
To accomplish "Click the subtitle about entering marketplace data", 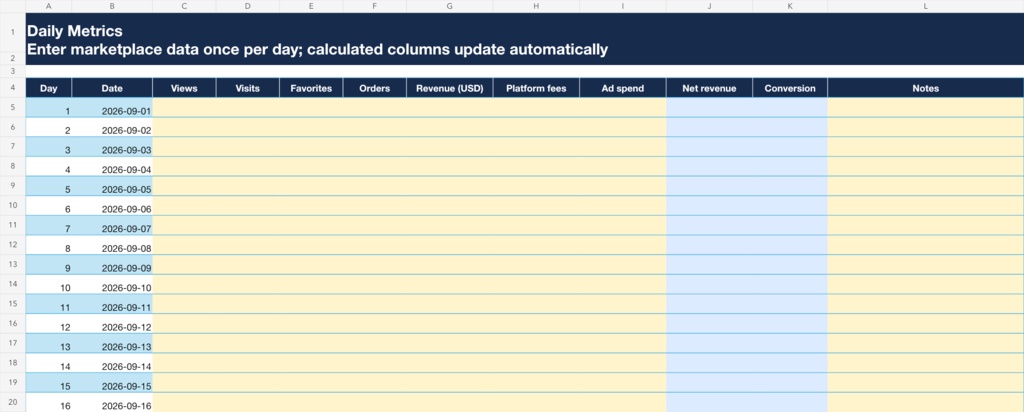I will [317, 49].
